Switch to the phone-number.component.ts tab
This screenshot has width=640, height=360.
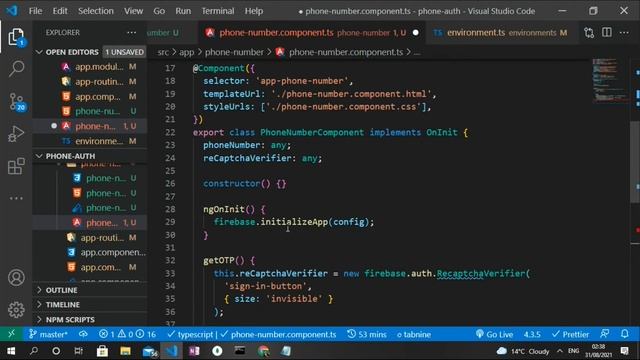tap(312, 33)
